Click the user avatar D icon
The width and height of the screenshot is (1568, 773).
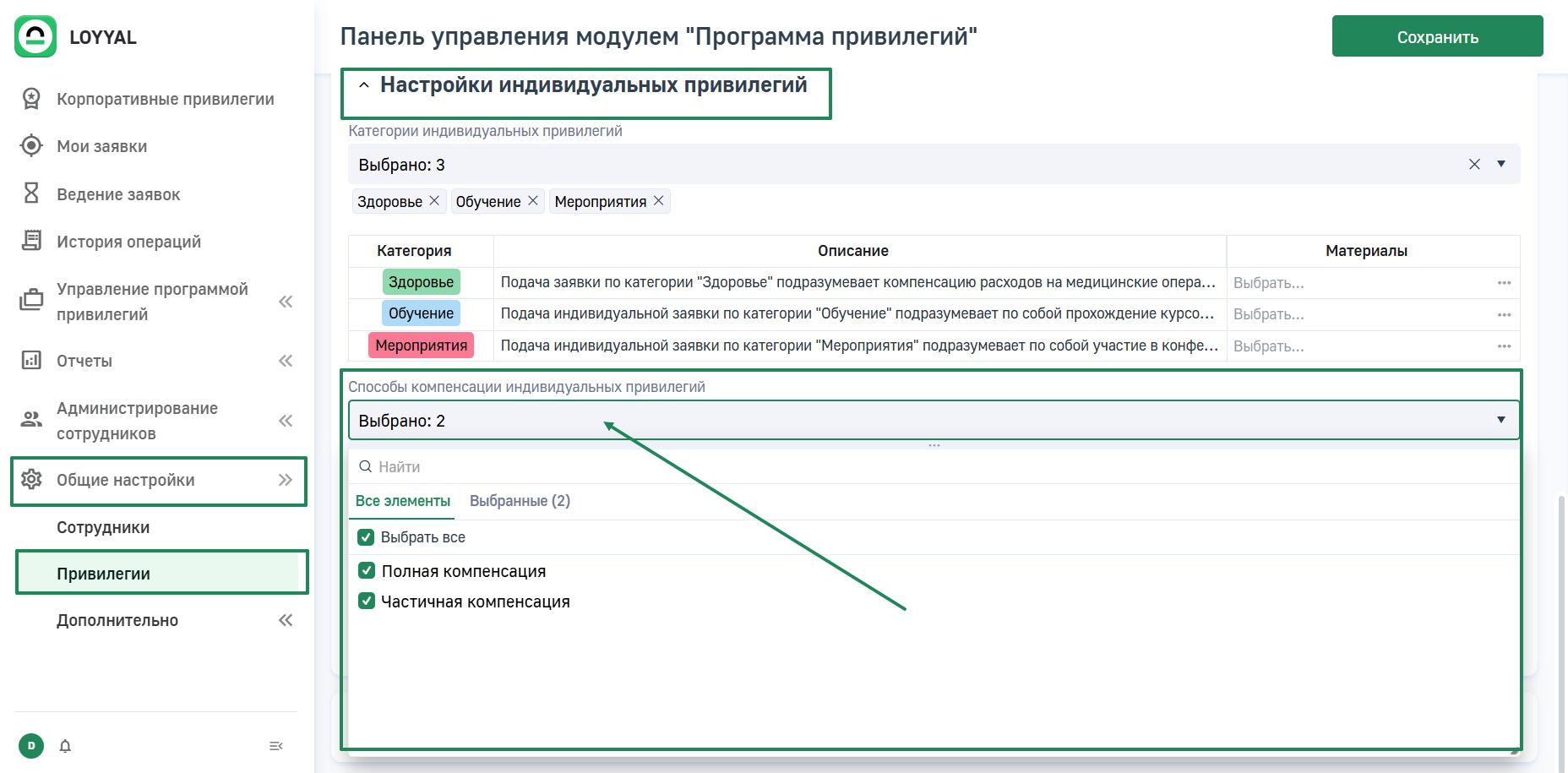(x=31, y=746)
